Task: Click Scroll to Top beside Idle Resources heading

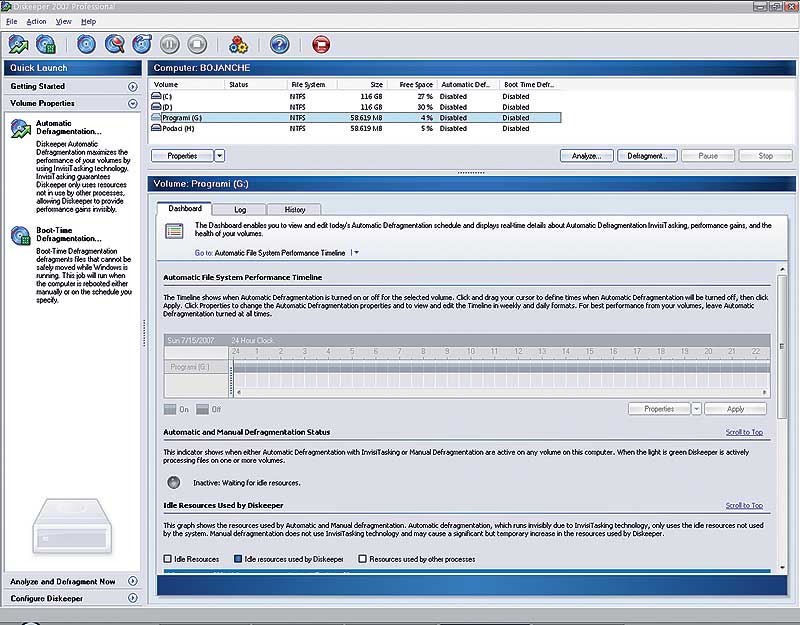Action: pos(744,506)
